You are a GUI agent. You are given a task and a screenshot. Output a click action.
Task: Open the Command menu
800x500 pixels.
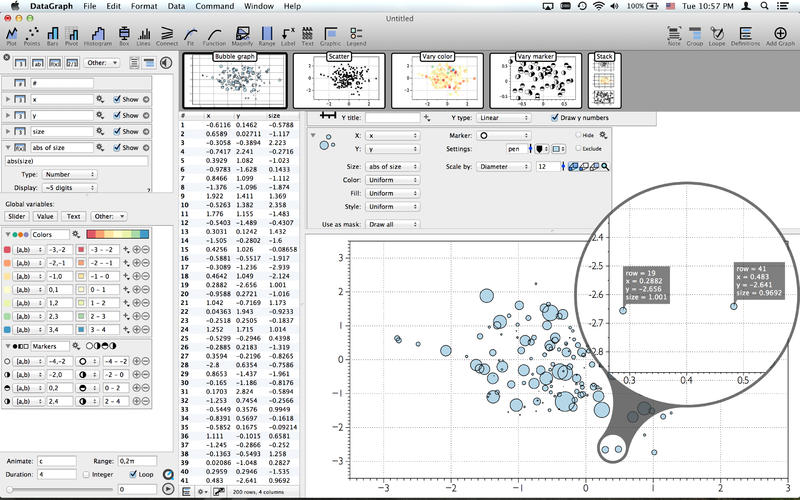pos(216,6)
